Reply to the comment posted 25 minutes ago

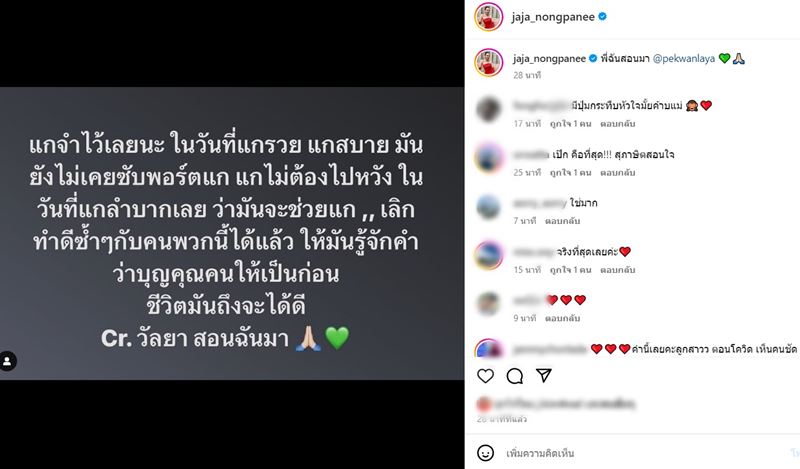(x=617, y=172)
